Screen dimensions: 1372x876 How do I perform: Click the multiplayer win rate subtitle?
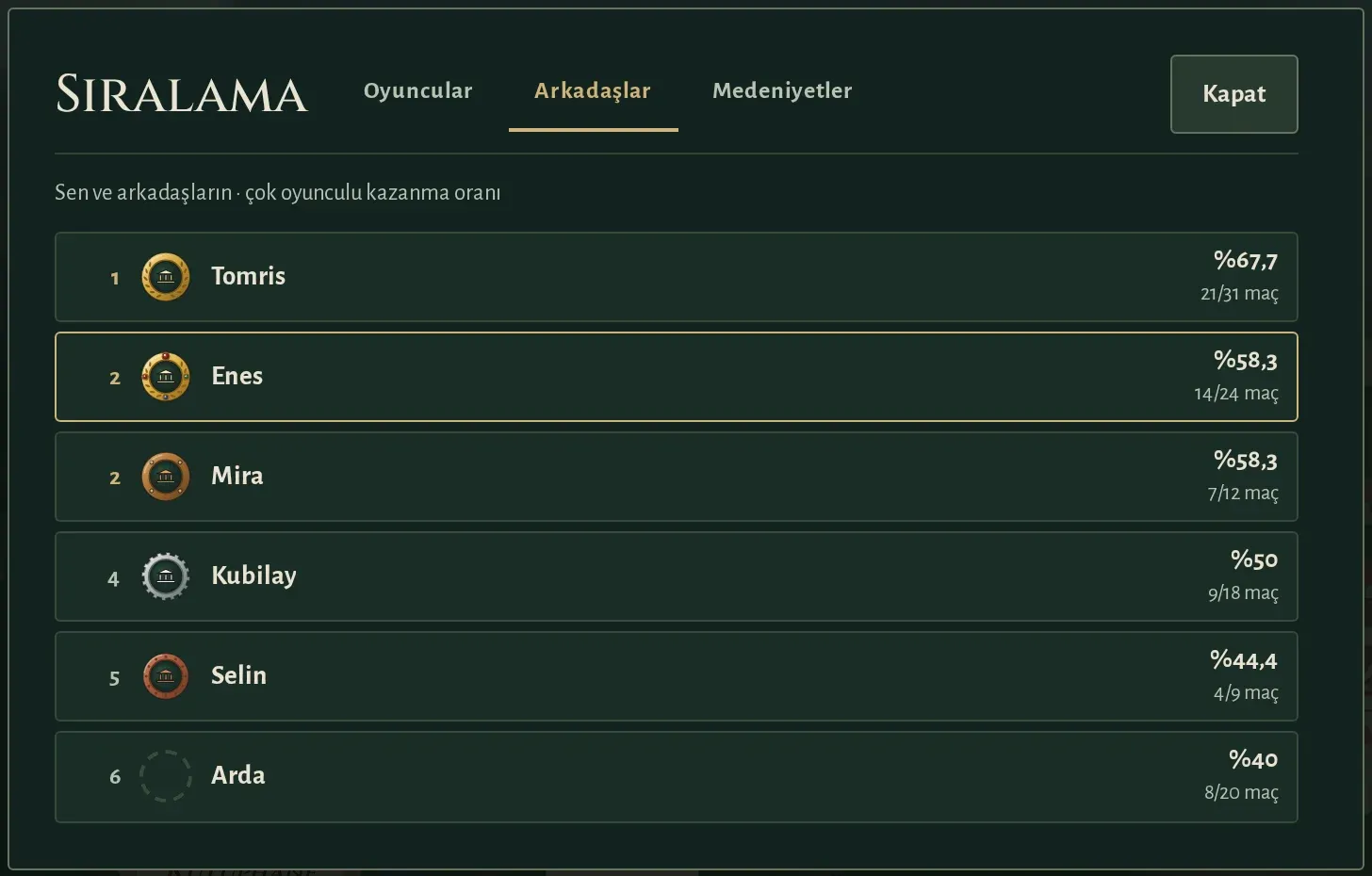278,193
